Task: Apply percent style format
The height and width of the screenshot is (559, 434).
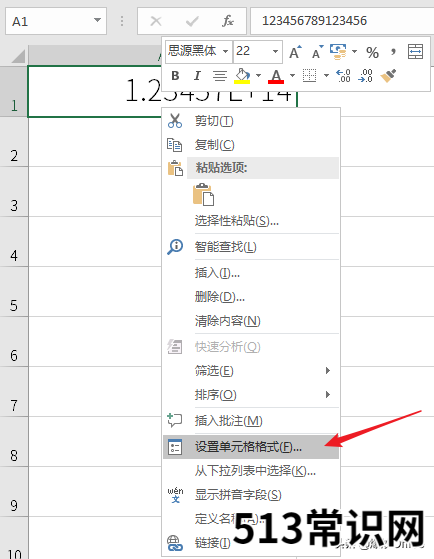Action: click(x=372, y=52)
